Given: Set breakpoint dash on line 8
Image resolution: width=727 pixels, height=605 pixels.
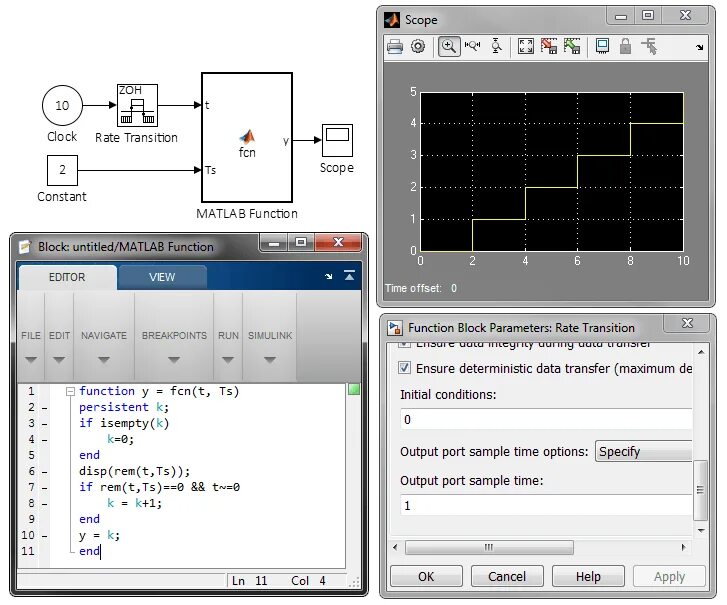Looking at the screenshot, I should pyautogui.click(x=45, y=504).
